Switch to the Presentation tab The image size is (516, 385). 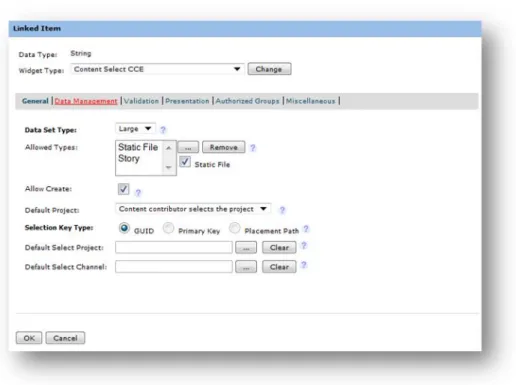[187, 101]
